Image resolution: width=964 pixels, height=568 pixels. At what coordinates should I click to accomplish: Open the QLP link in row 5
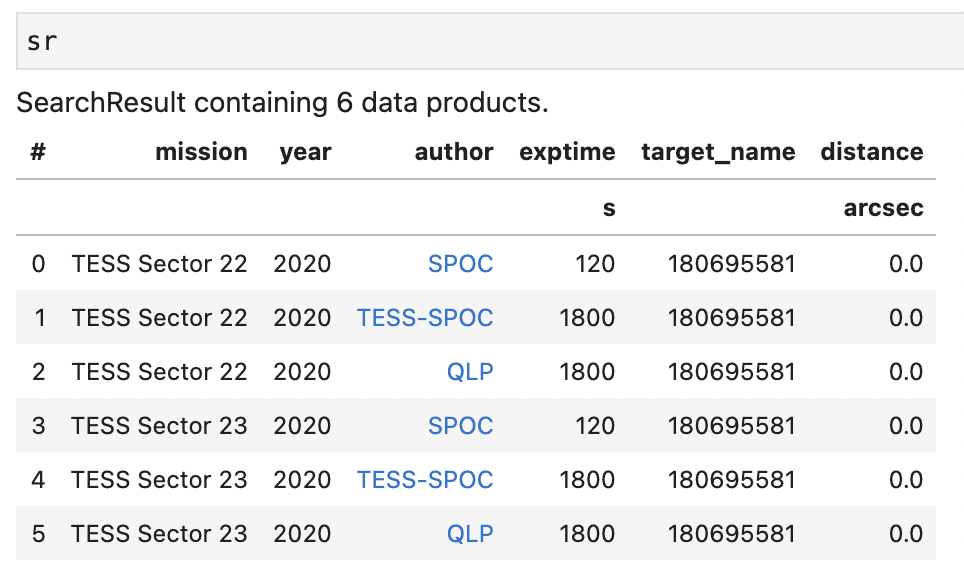(x=470, y=534)
